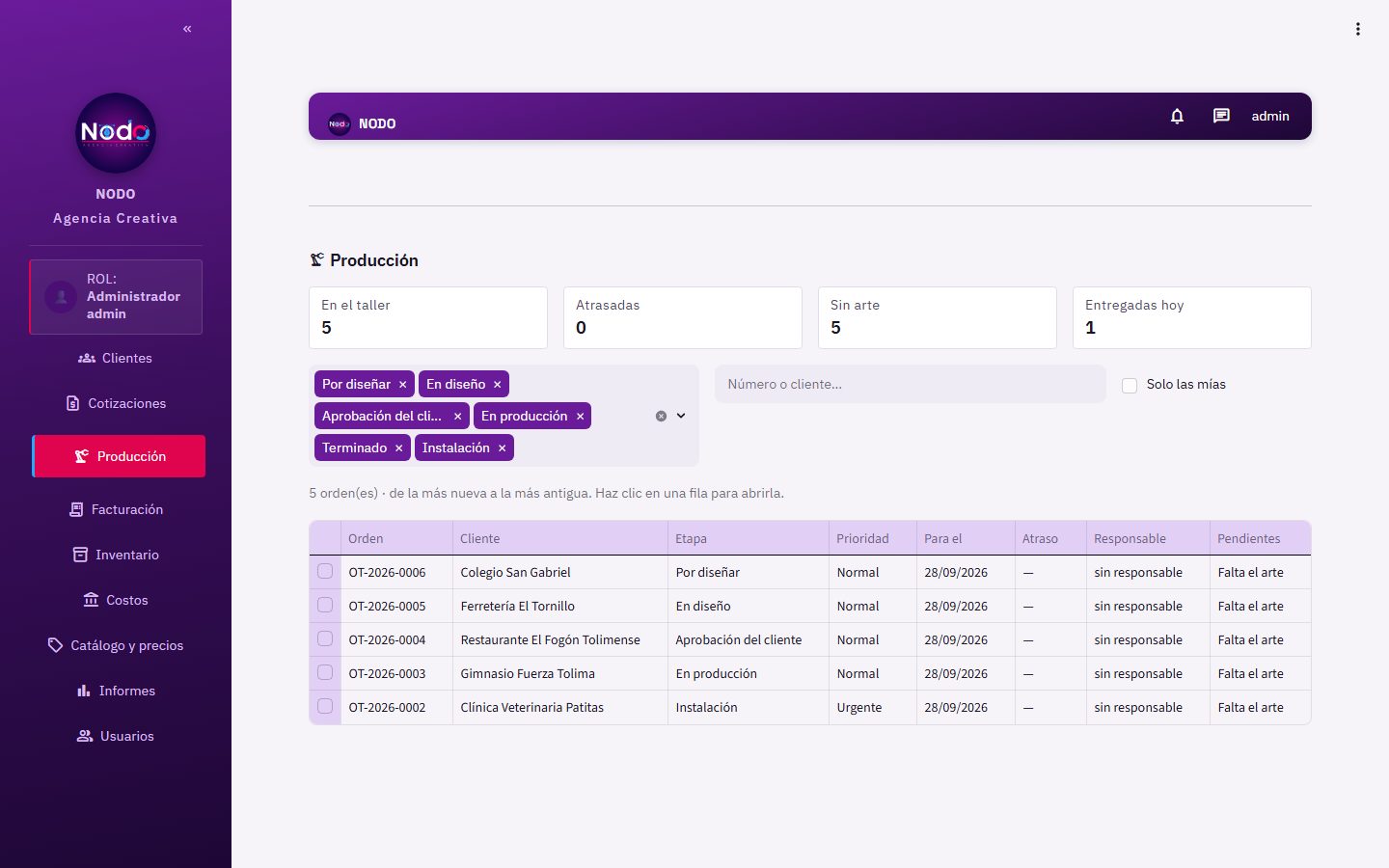The image size is (1389, 868).
Task: Check the row for OT-2026-0005
Action: (325, 605)
